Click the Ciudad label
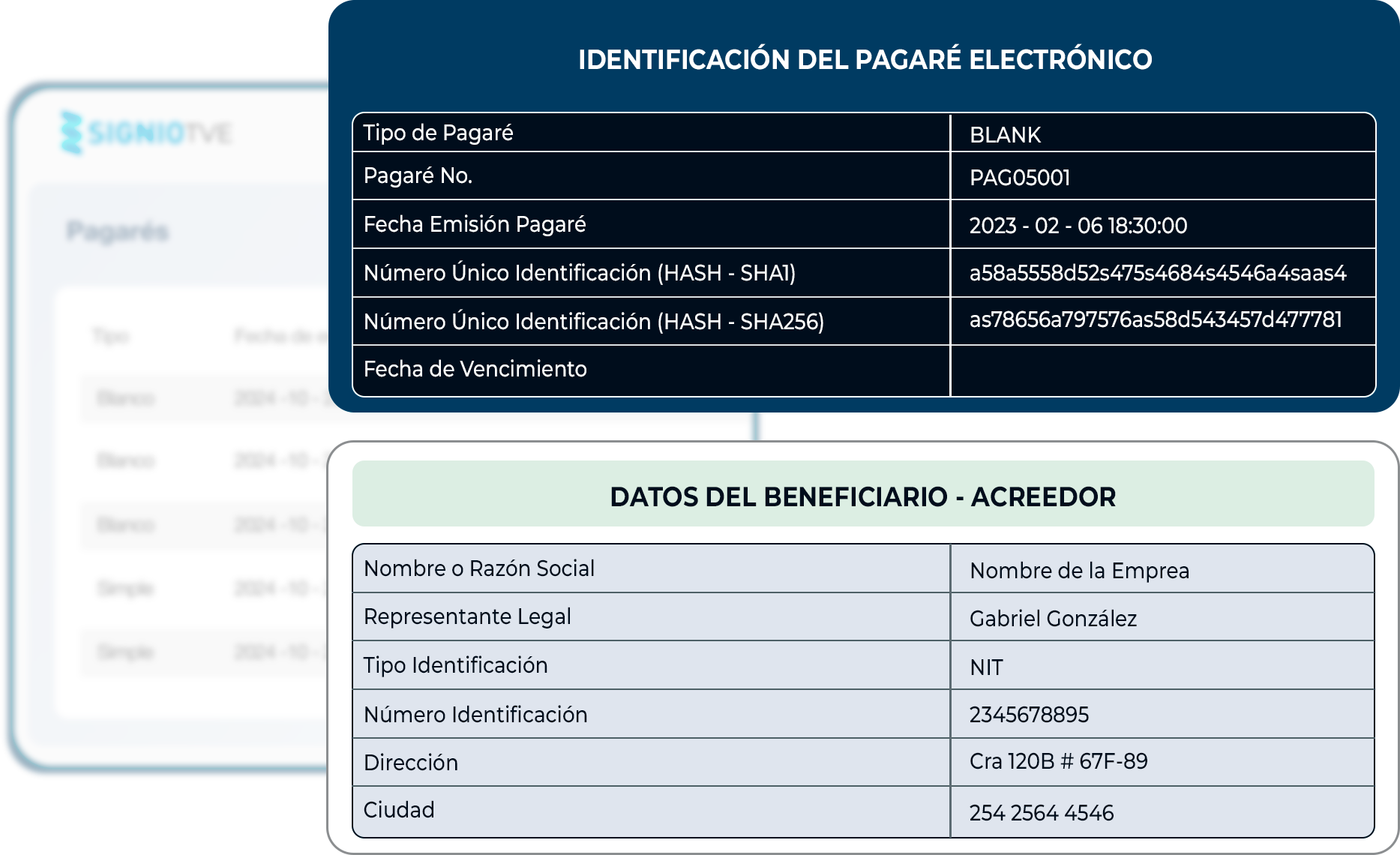The image size is (1400, 855). (x=399, y=810)
